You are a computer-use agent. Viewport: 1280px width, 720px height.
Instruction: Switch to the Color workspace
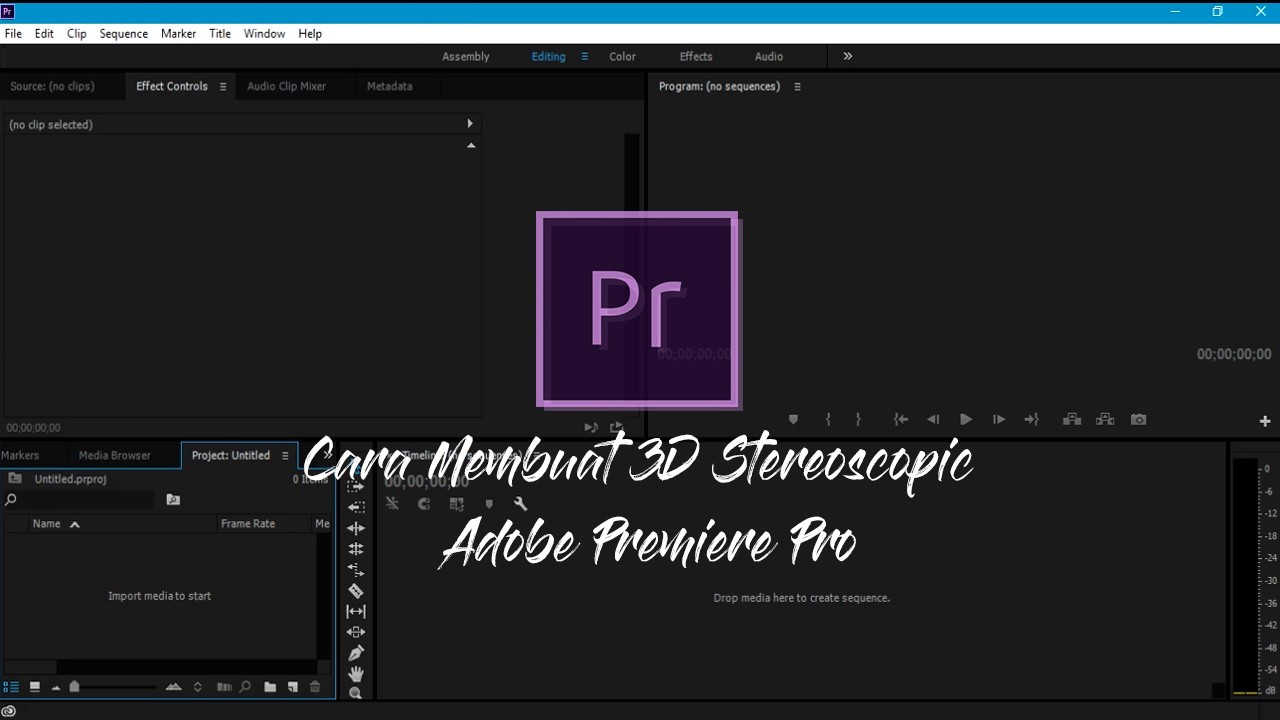pos(622,56)
